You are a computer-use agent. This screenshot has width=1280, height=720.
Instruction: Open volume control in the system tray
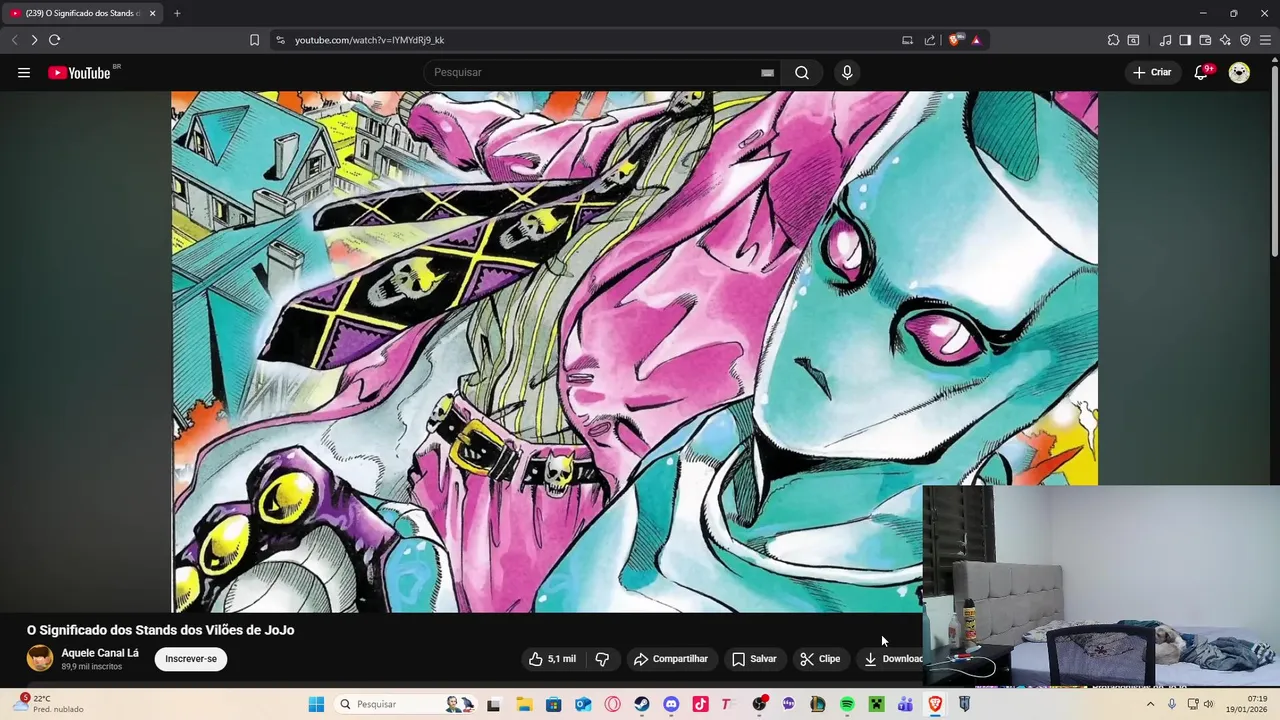[x=1209, y=704]
